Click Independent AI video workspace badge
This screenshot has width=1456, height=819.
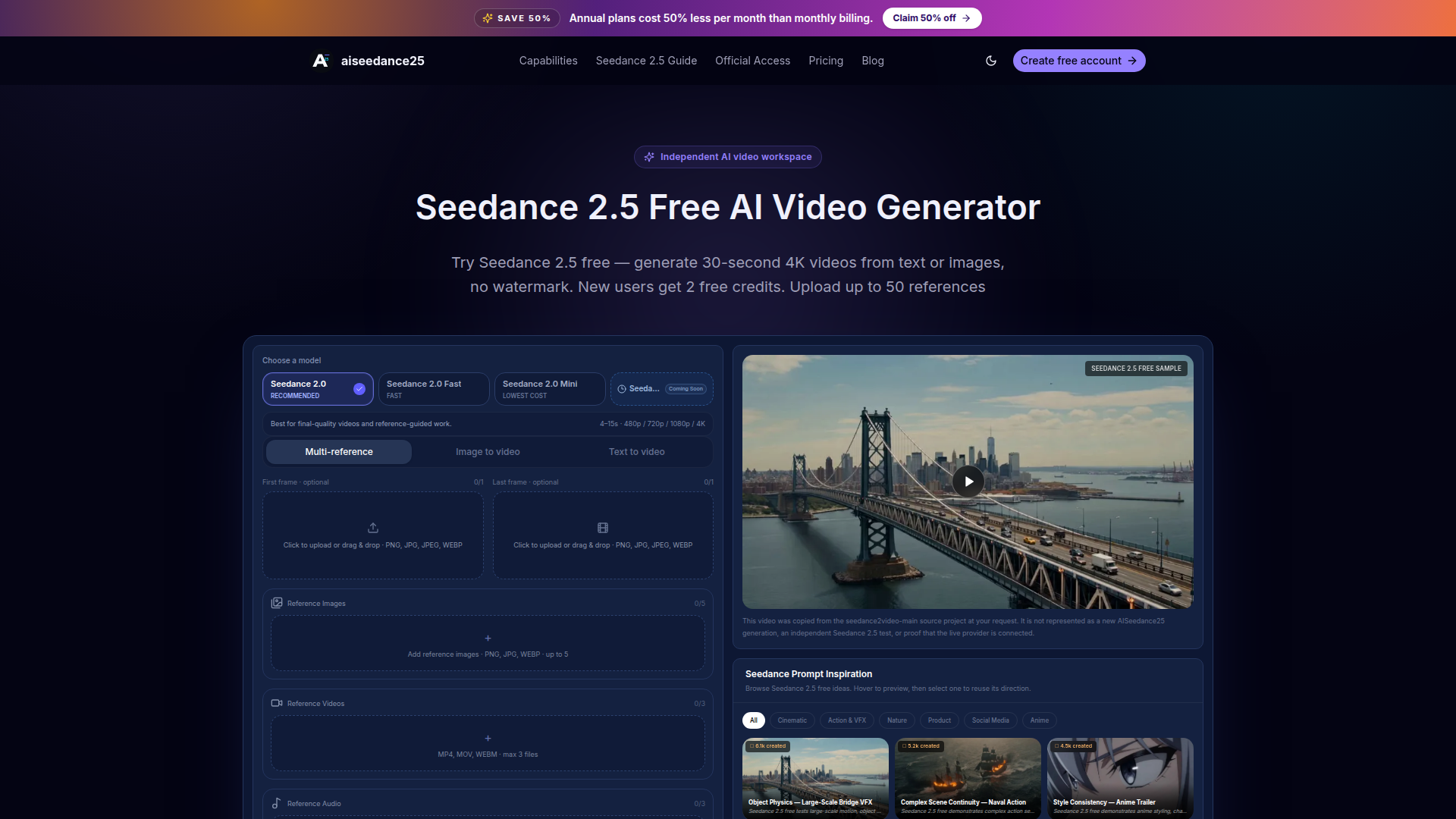[x=728, y=157]
